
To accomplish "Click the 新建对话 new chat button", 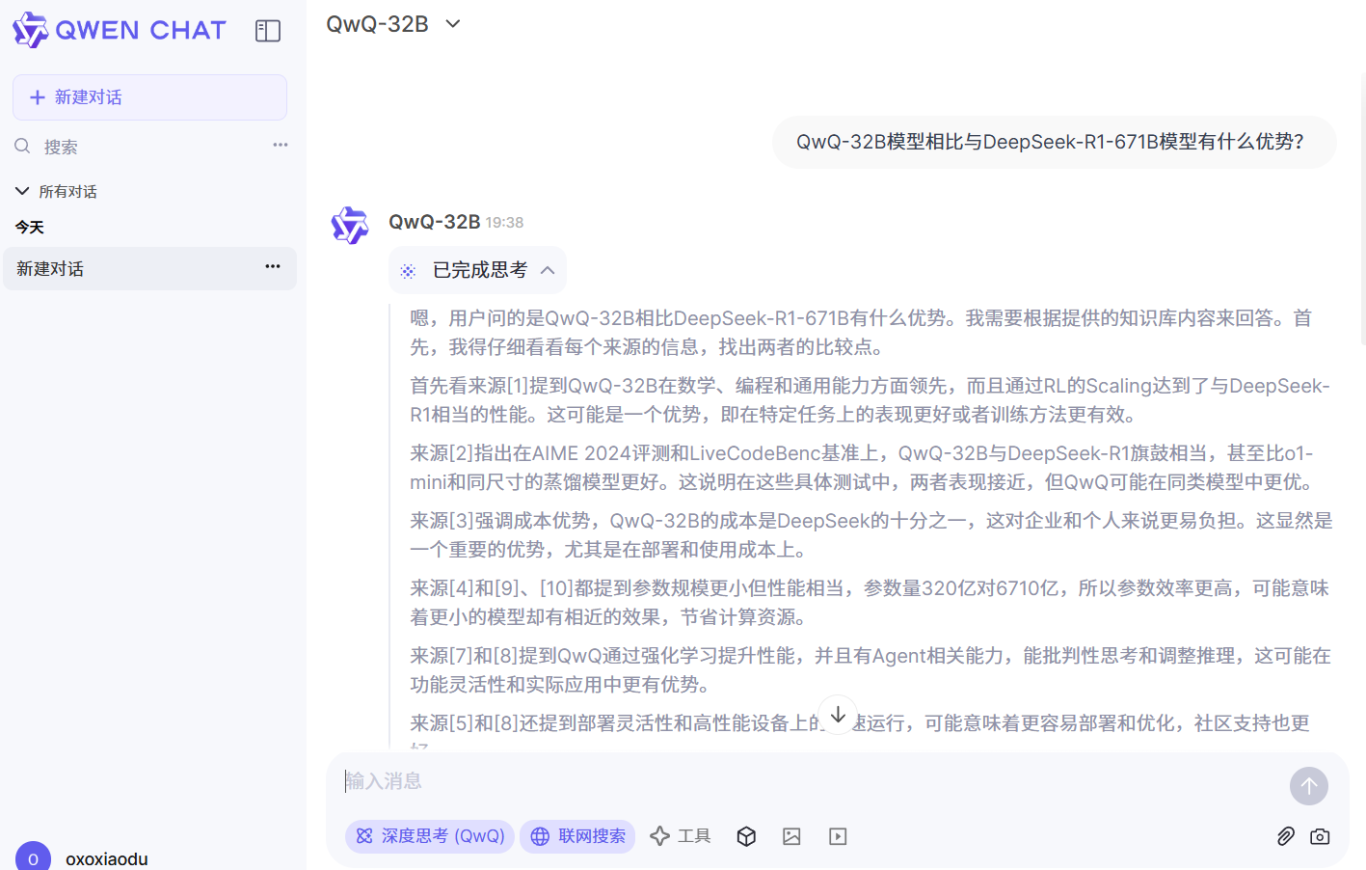I will click(x=149, y=96).
